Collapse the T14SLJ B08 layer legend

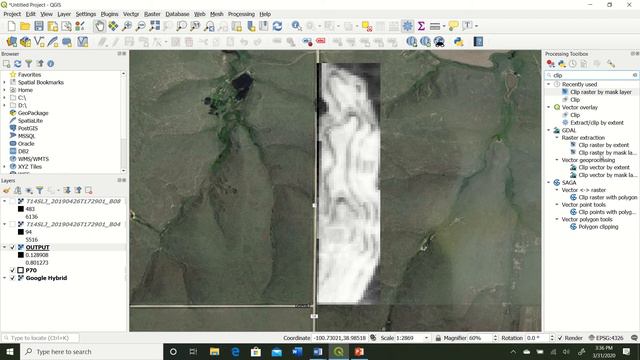coord(4,201)
